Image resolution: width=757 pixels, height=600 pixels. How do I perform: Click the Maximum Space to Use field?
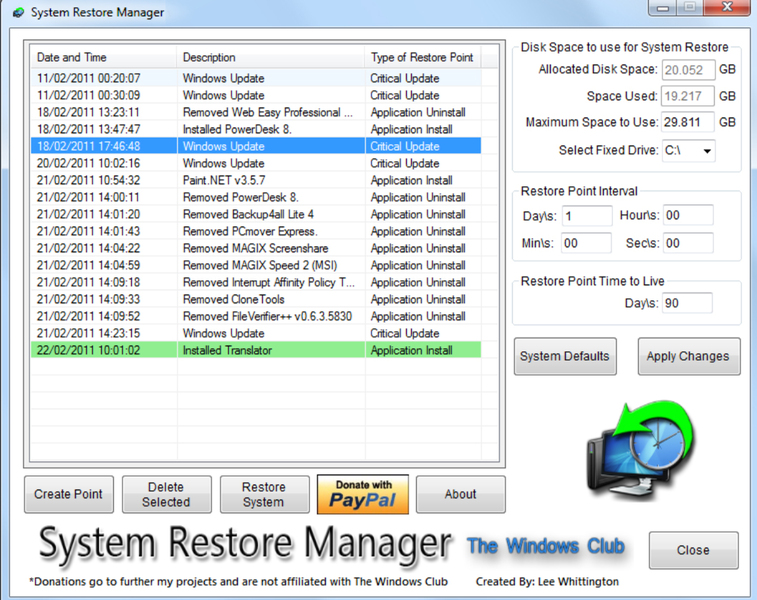687,122
